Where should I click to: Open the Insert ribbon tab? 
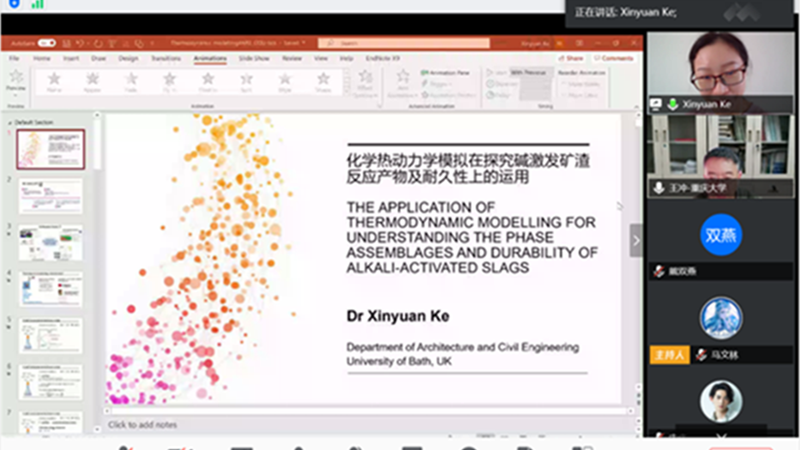tap(71, 58)
